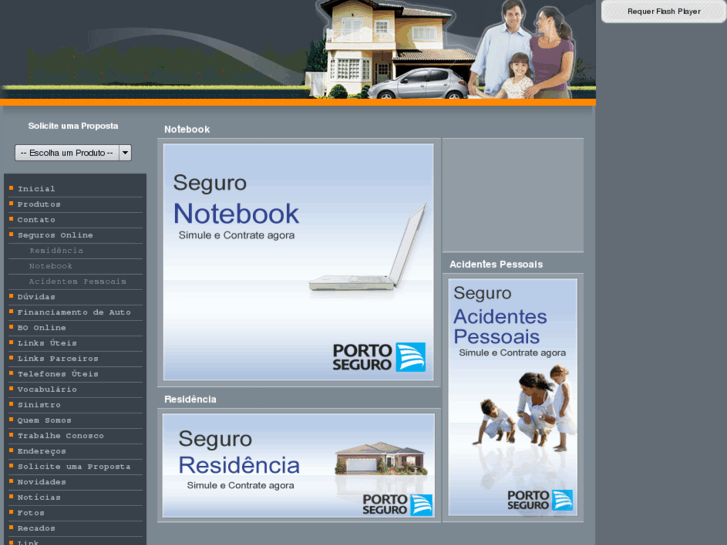
Task: Open Novidades in the sidebar
Action: (x=42, y=482)
